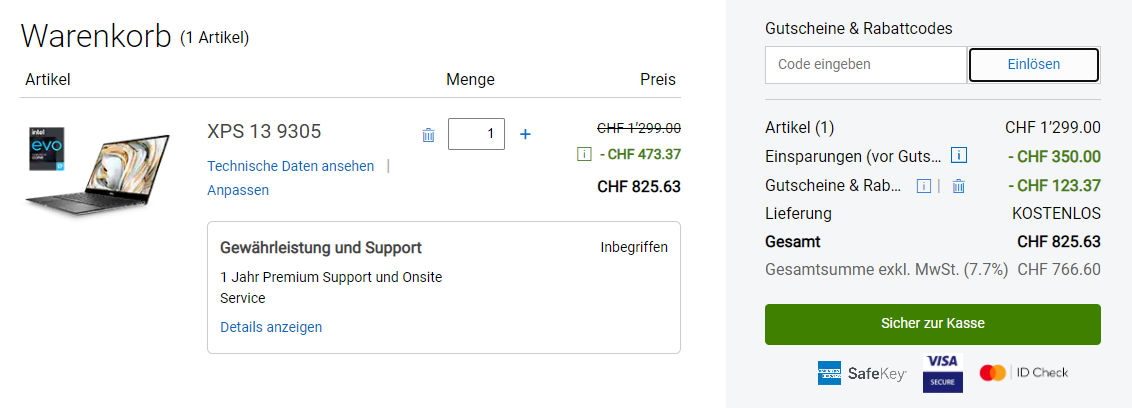Select the Gewährleistung und Support heading
The image size is (1132, 408).
point(321,248)
